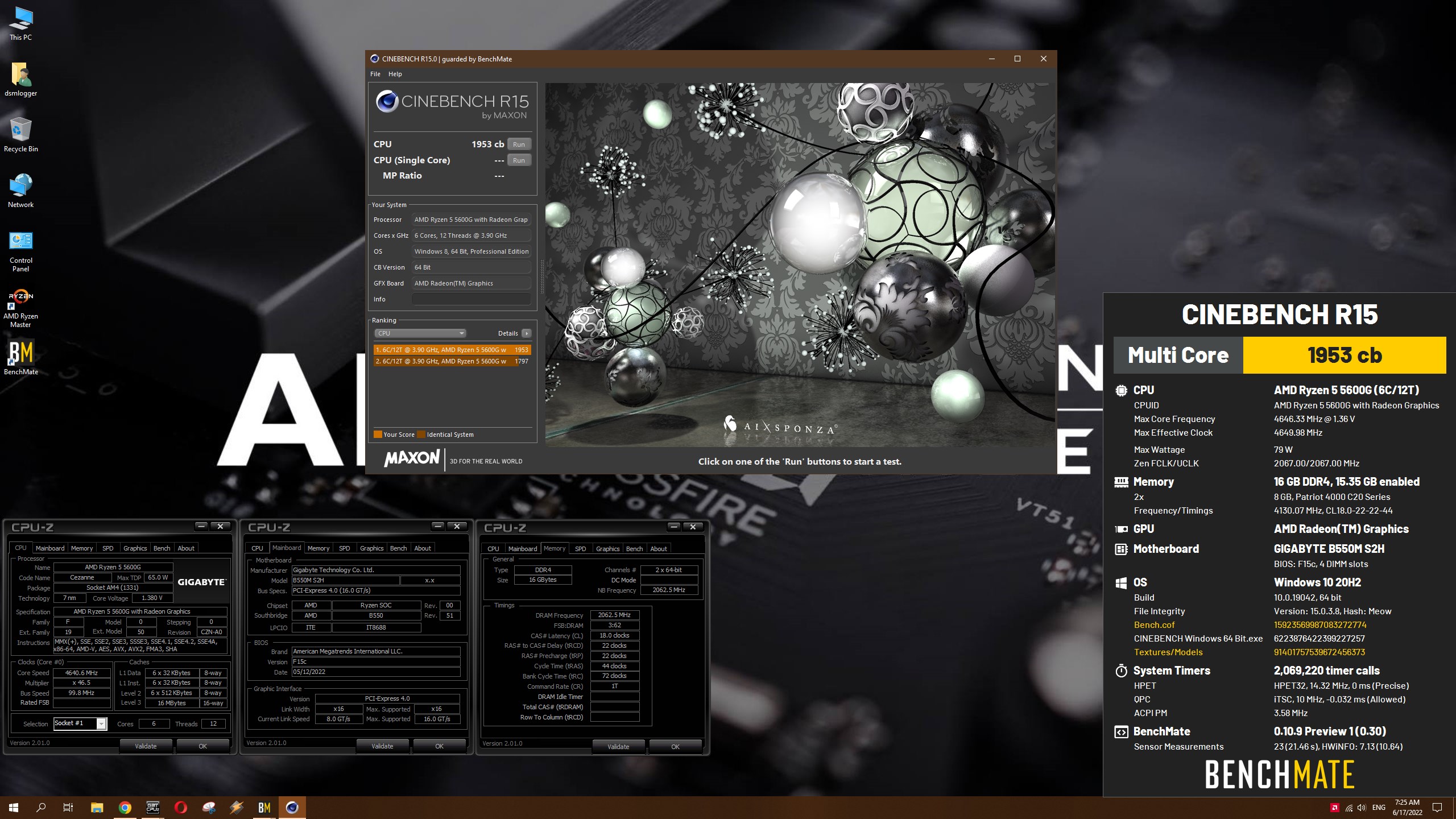Click the Windows Start button

(x=14, y=807)
